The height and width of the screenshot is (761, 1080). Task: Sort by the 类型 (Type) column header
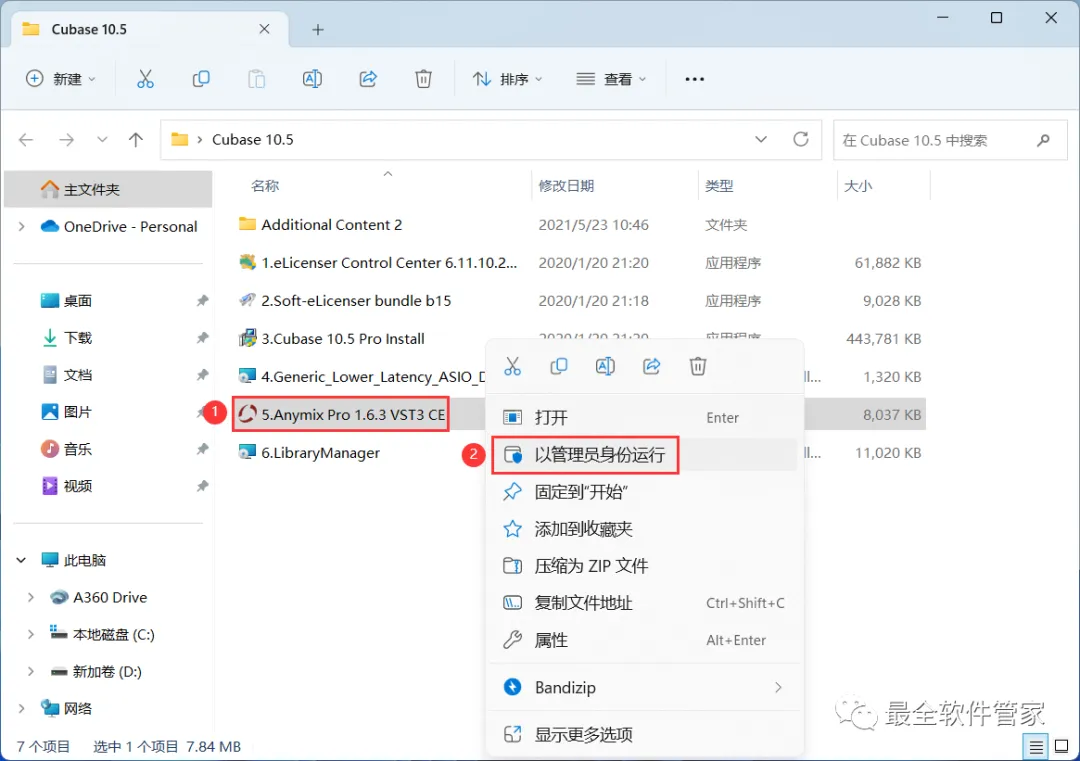719,186
